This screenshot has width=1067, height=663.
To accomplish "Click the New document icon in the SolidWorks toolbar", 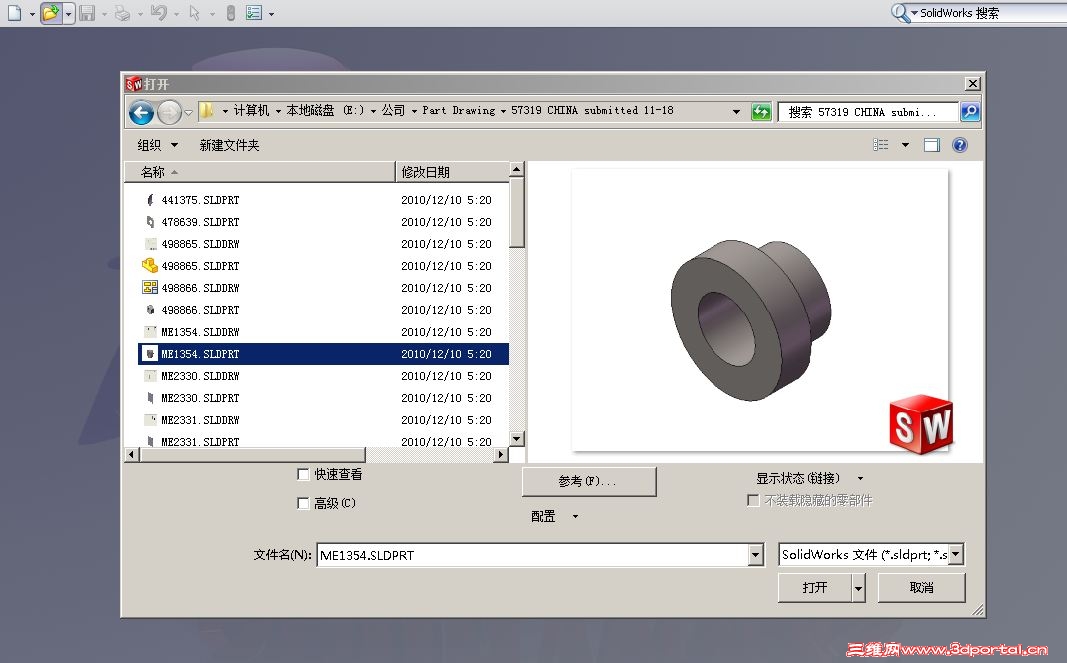I will point(14,12).
